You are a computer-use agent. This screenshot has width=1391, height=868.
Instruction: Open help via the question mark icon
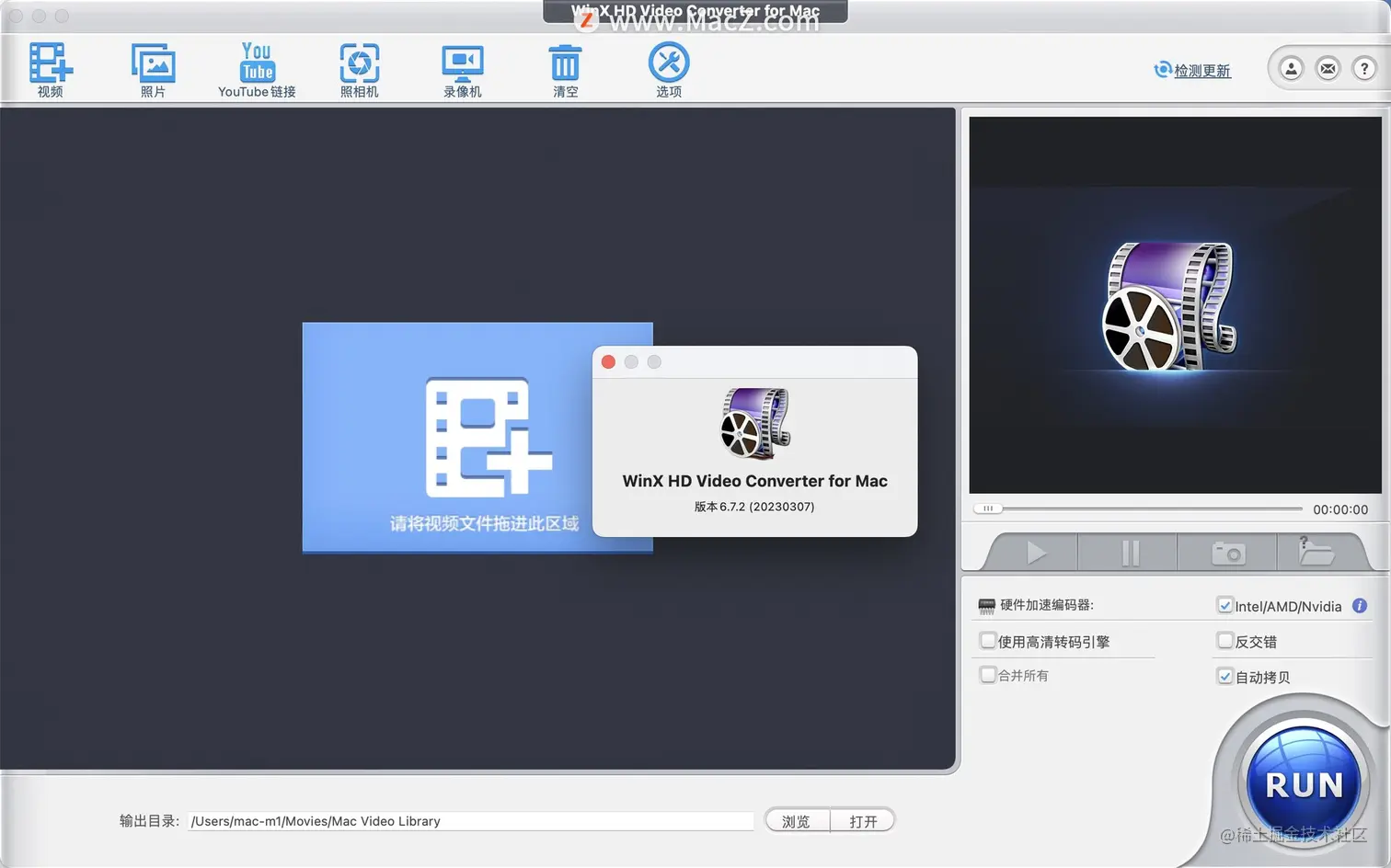1365,69
